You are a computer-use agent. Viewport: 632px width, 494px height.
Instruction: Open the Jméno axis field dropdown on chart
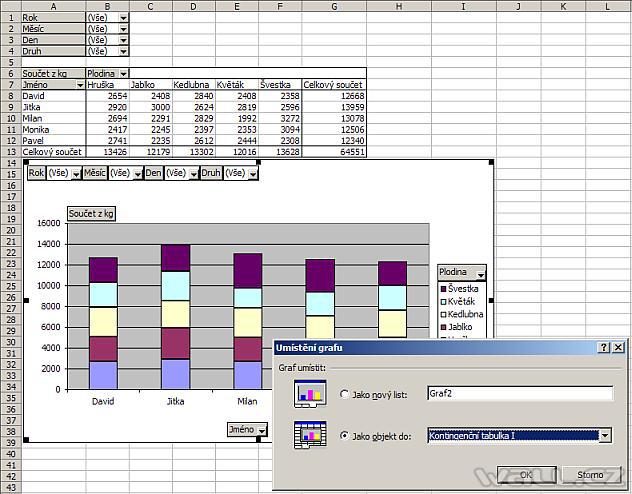point(262,431)
